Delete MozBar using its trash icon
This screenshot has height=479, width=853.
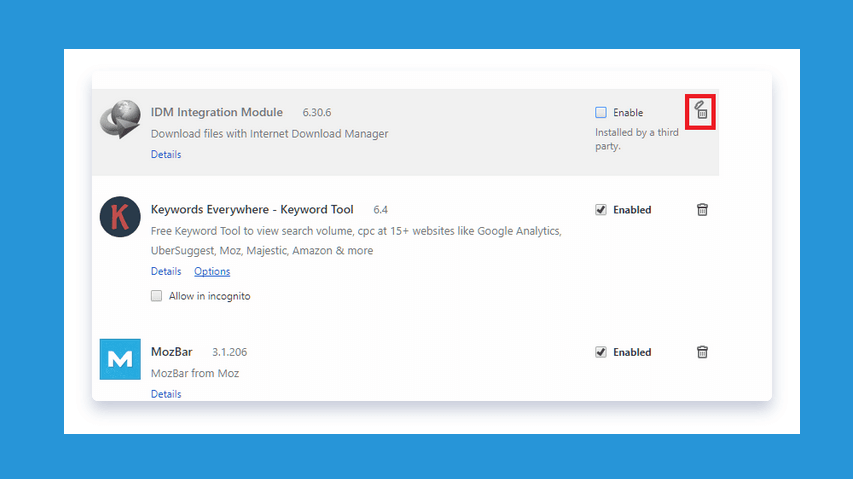point(702,352)
